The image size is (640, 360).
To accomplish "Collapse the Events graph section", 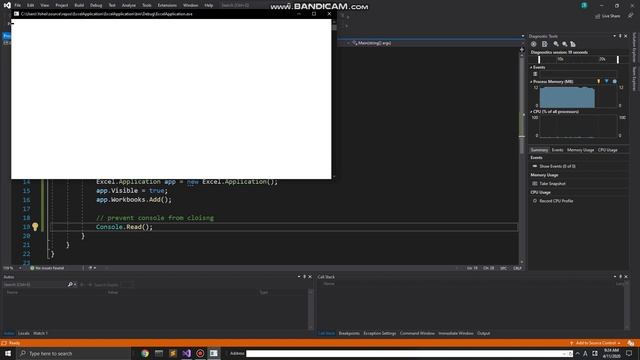I will pos(531,67).
